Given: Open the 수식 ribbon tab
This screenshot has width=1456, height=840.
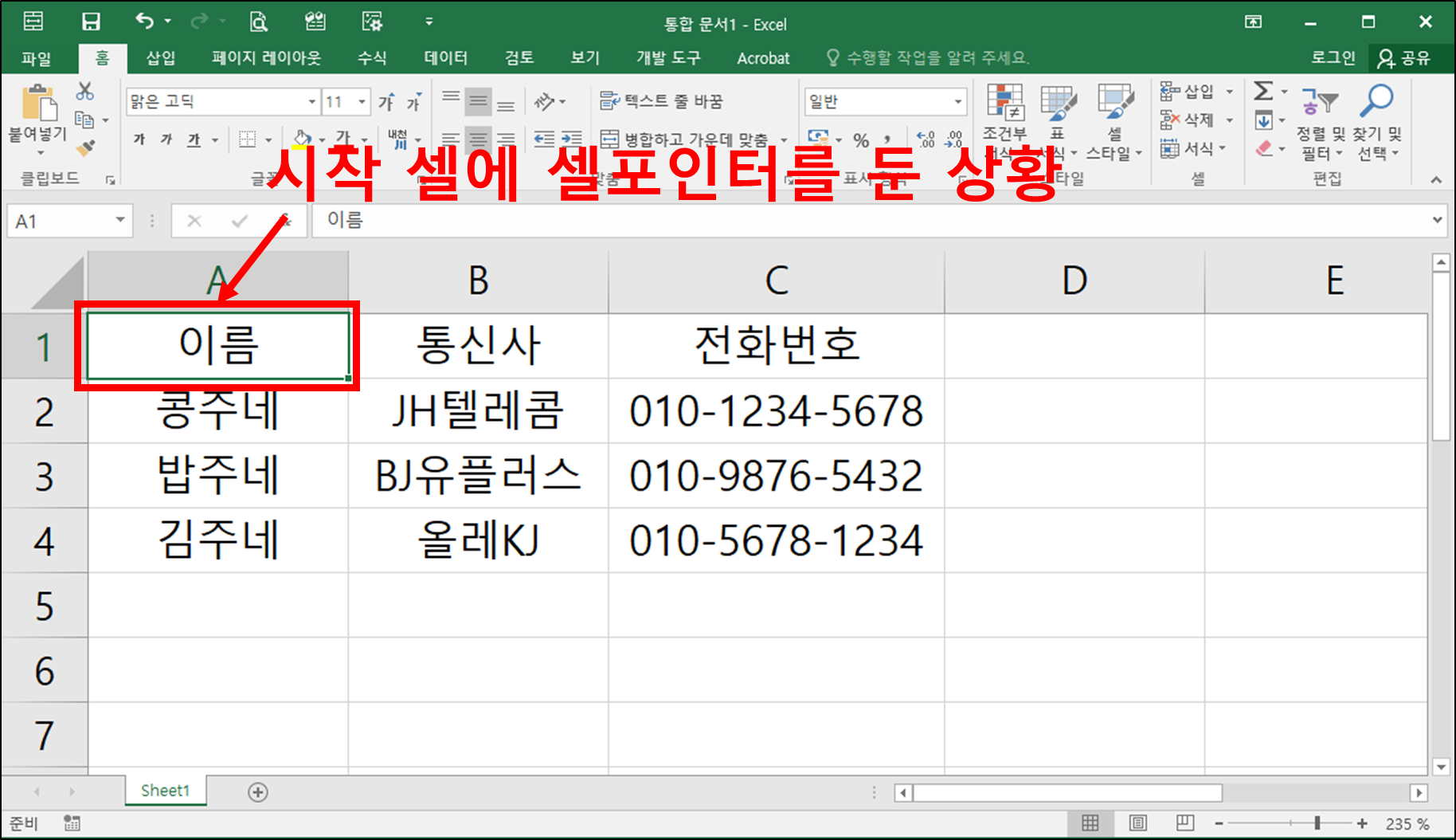Looking at the screenshot, I should point(371,57).
